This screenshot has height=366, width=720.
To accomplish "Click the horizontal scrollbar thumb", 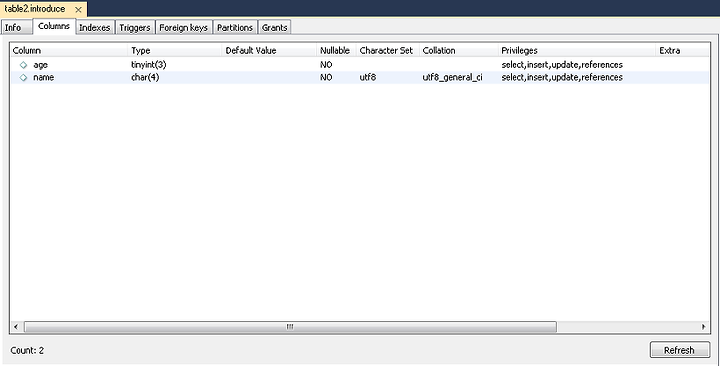I will [x=290, y=327].
